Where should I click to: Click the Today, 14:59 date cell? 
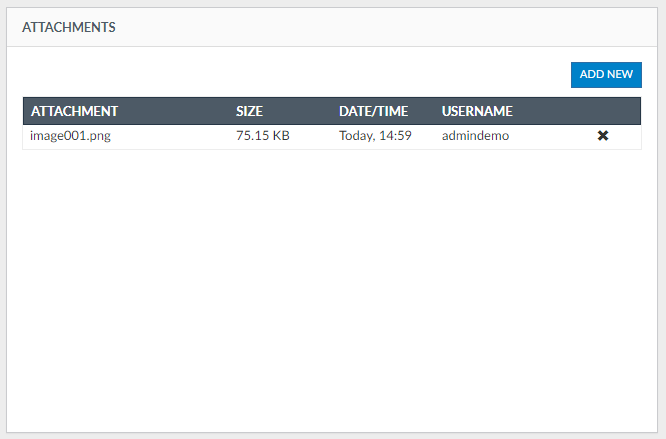click(x=375, y=136)
